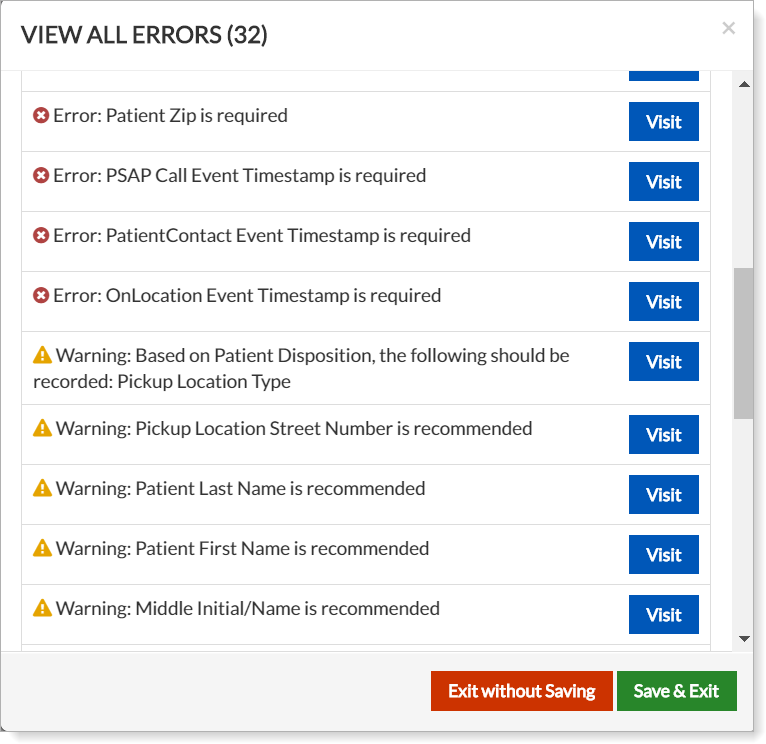Click the scrollbar up arrow
Screen dimensions: 766x744
click(x=743, y=84)
